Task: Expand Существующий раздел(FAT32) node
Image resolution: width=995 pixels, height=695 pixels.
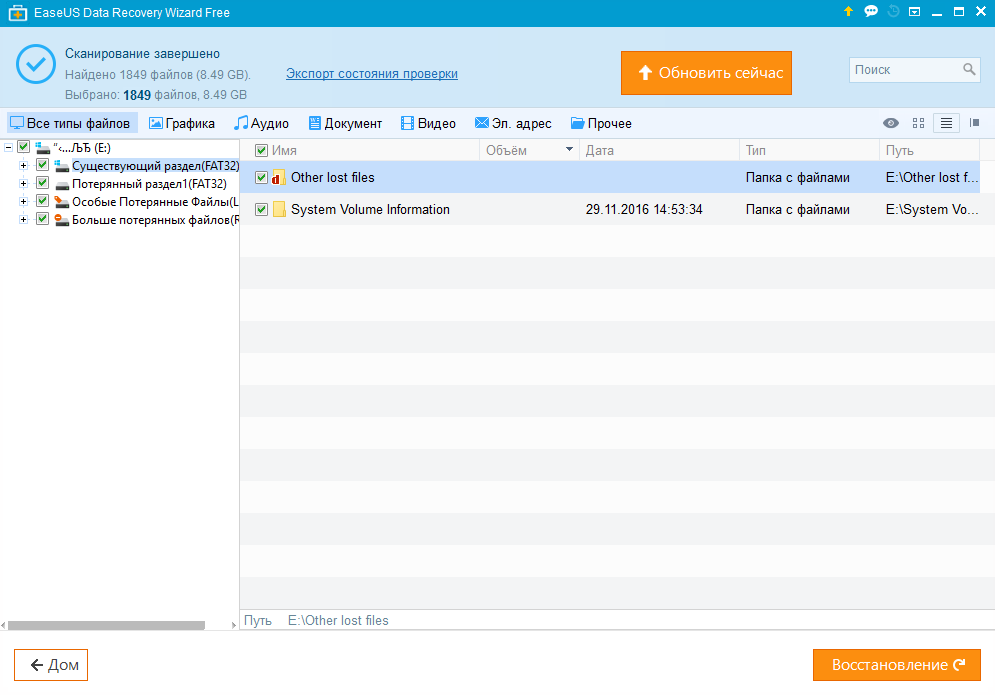Action: pyautogui.click(x=23, y=166)
